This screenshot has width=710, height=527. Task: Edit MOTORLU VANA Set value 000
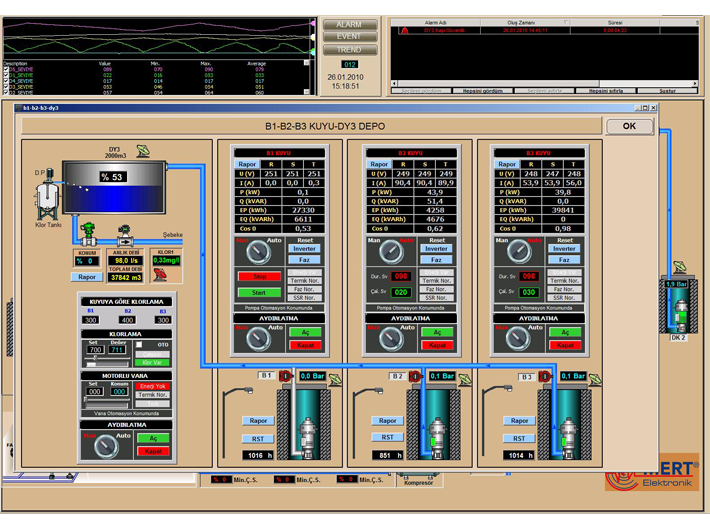click(95, 391)
